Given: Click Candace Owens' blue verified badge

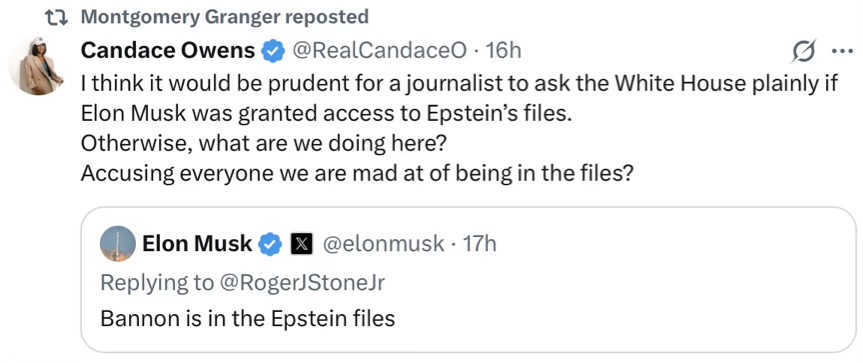Looking at the screenshot, I should [x=272, y=52].
